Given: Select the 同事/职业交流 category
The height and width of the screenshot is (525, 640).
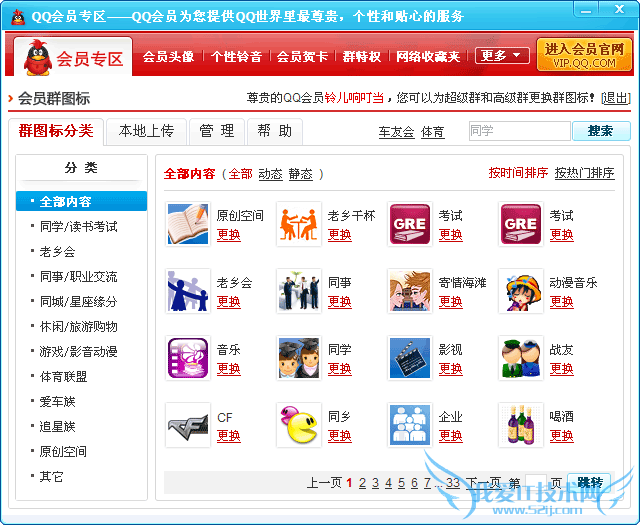Looking at the screenshot, I should (x=78, y=276).
